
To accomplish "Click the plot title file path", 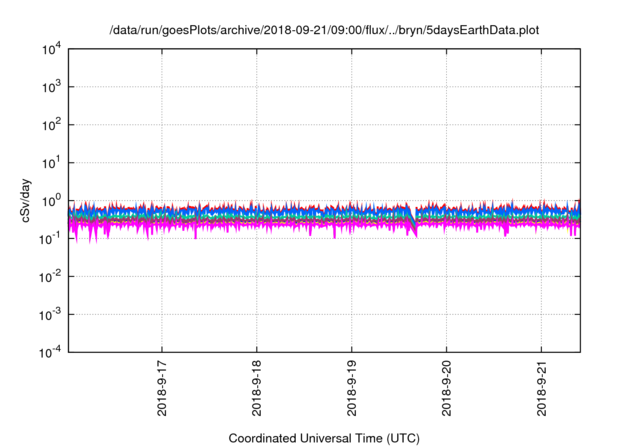I will [x=324, y=30].
